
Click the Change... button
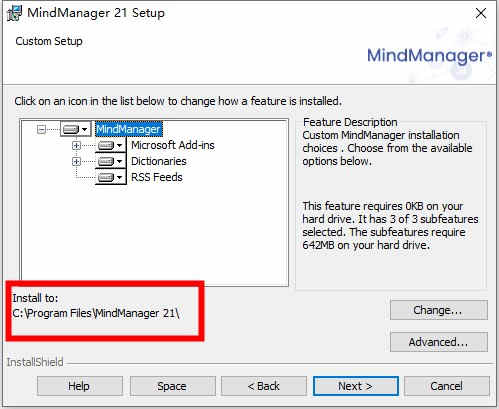click(x=439, y=310)
